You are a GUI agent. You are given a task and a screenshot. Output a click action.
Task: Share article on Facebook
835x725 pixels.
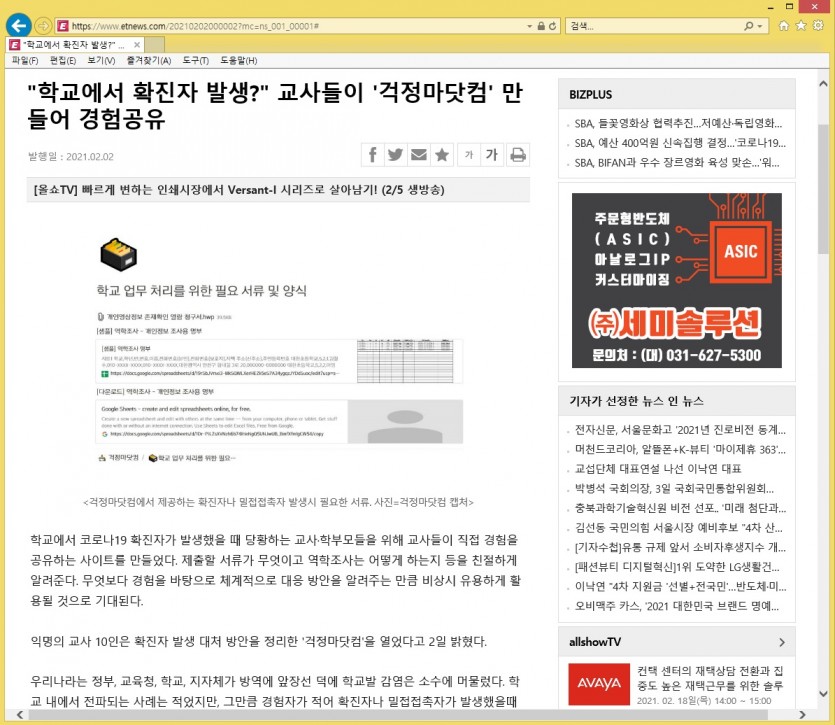coord(372,155)
